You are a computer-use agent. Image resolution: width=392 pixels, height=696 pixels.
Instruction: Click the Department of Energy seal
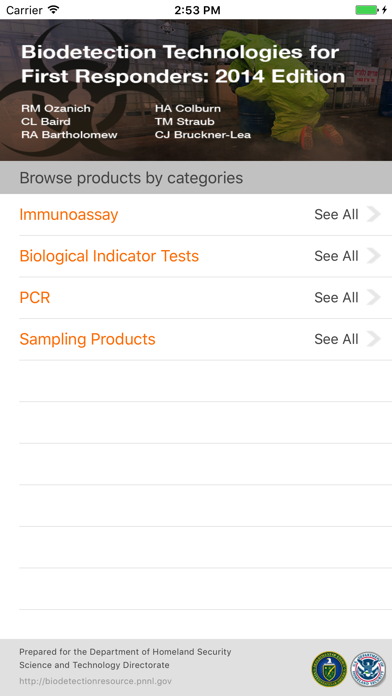(x=329, y=669)
